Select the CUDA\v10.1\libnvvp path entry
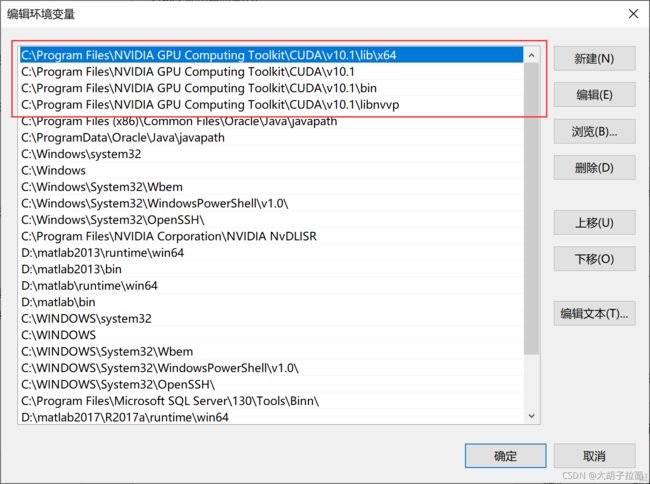This screenshot has width=650, height=484. click(272, 104)
